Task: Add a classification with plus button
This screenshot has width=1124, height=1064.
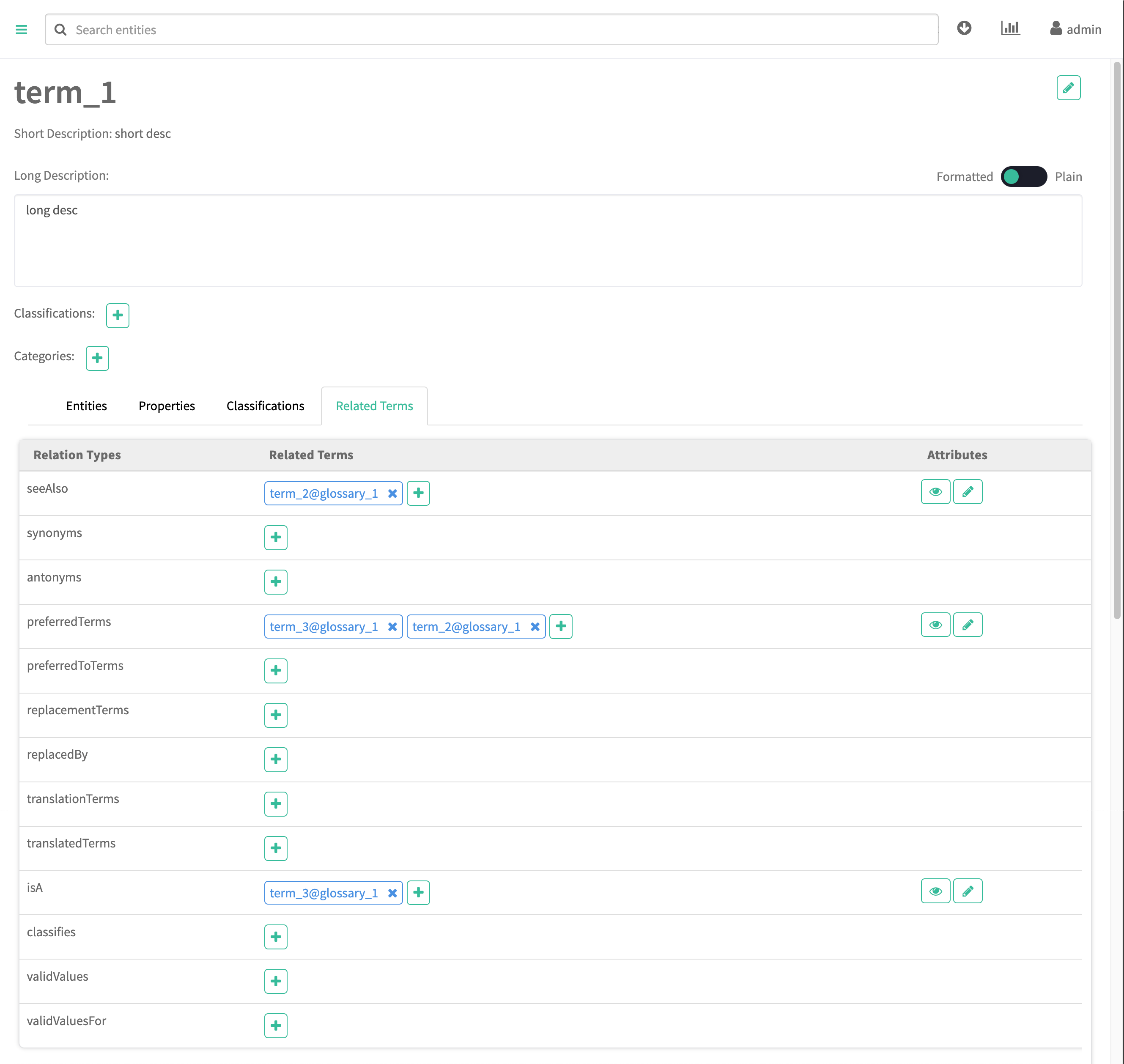Action: point(118,315)
